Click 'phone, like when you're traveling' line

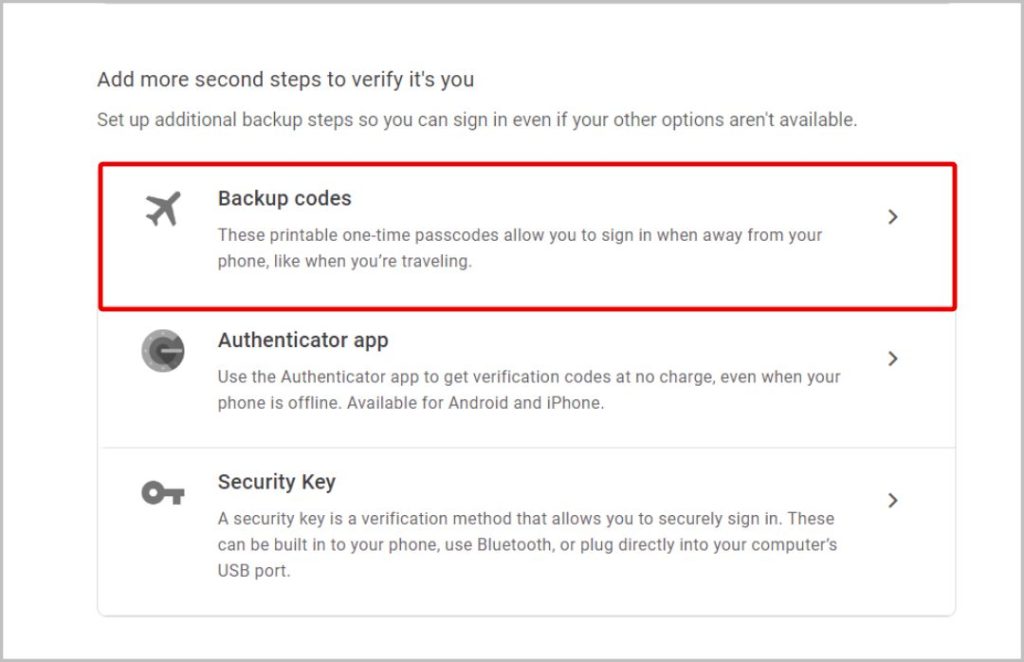coord(345,261)
